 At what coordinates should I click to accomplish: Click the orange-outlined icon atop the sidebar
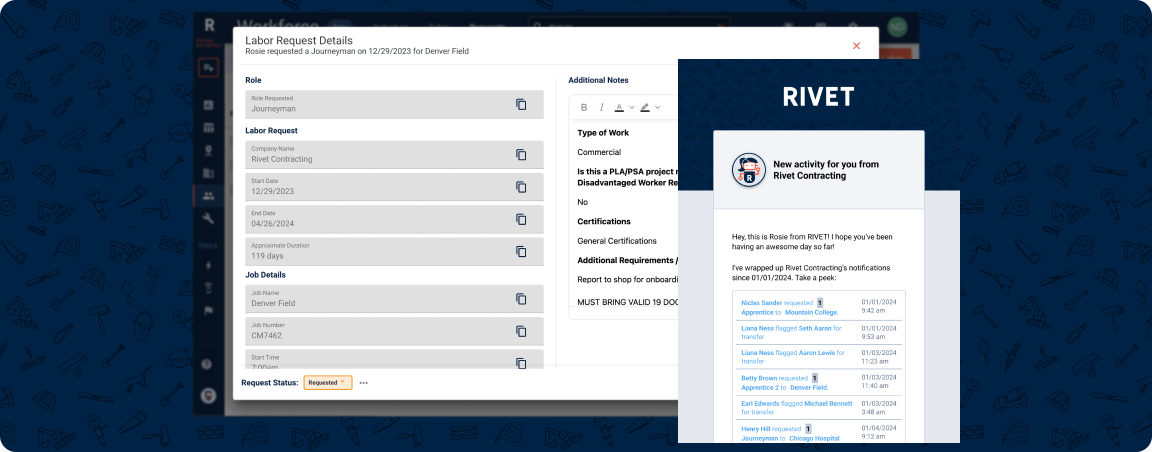[x=209, y=68]
